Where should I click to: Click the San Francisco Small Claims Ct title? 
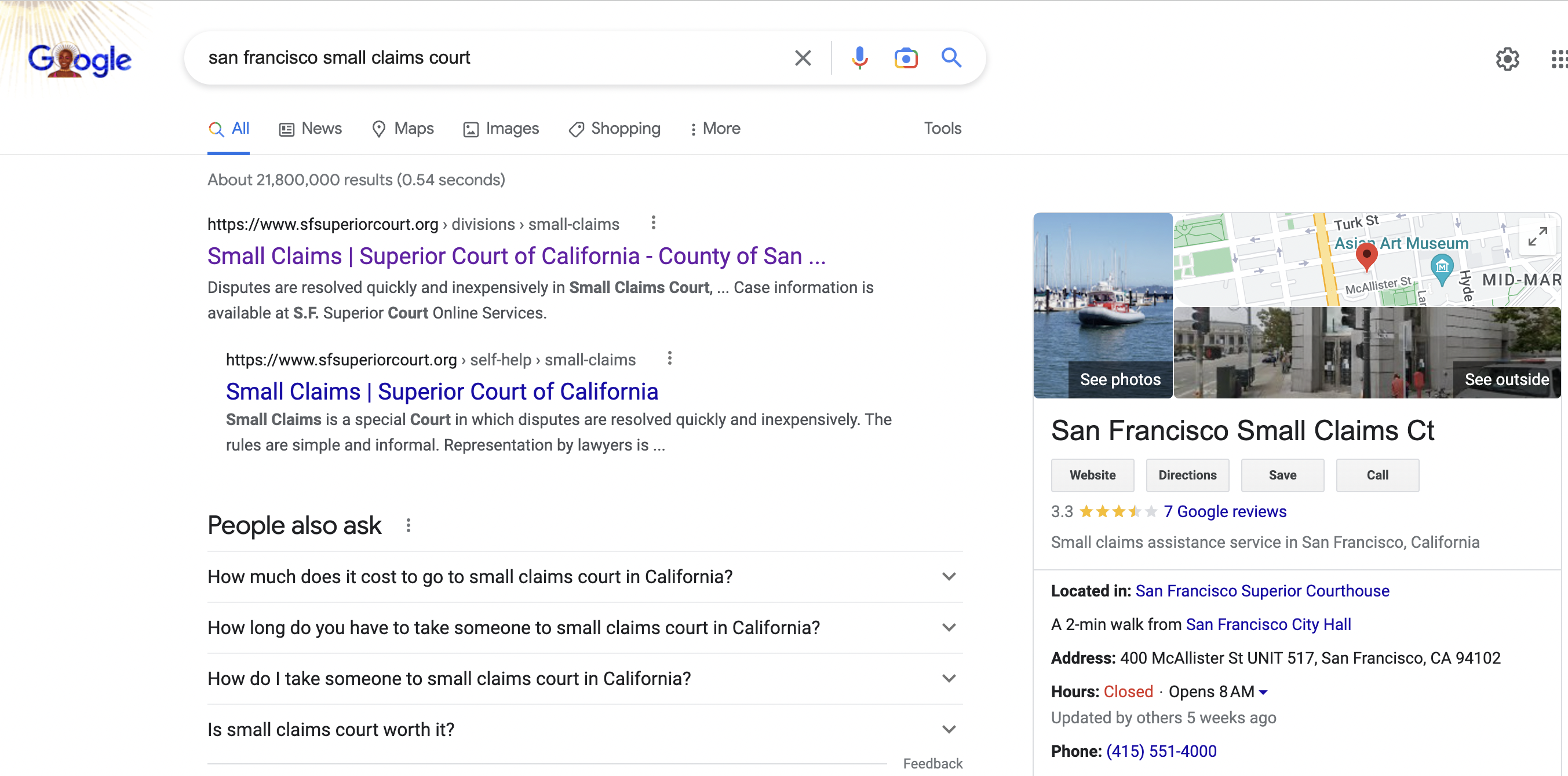1242,431
